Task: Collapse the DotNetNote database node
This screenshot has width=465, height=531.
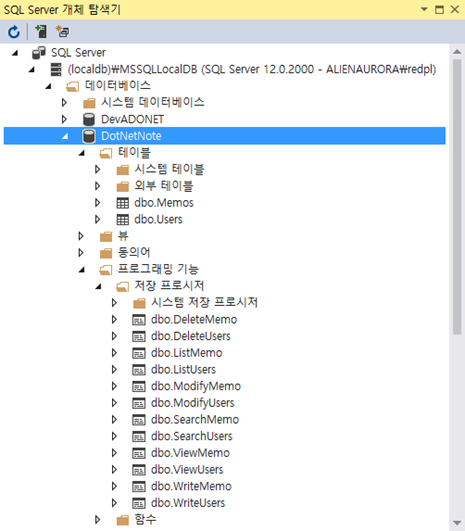Action: click(65, 136)
